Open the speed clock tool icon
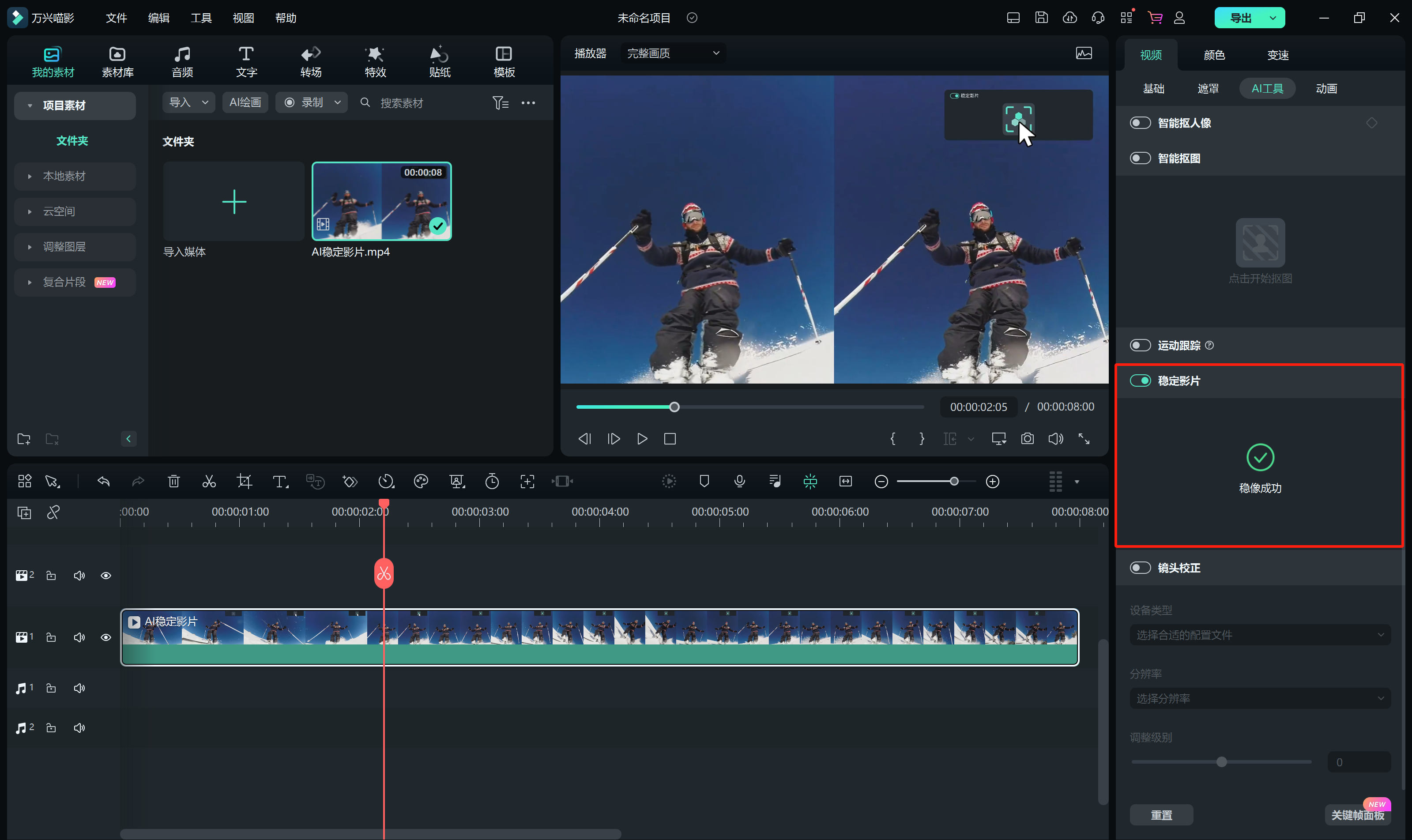 pos(386,482)
